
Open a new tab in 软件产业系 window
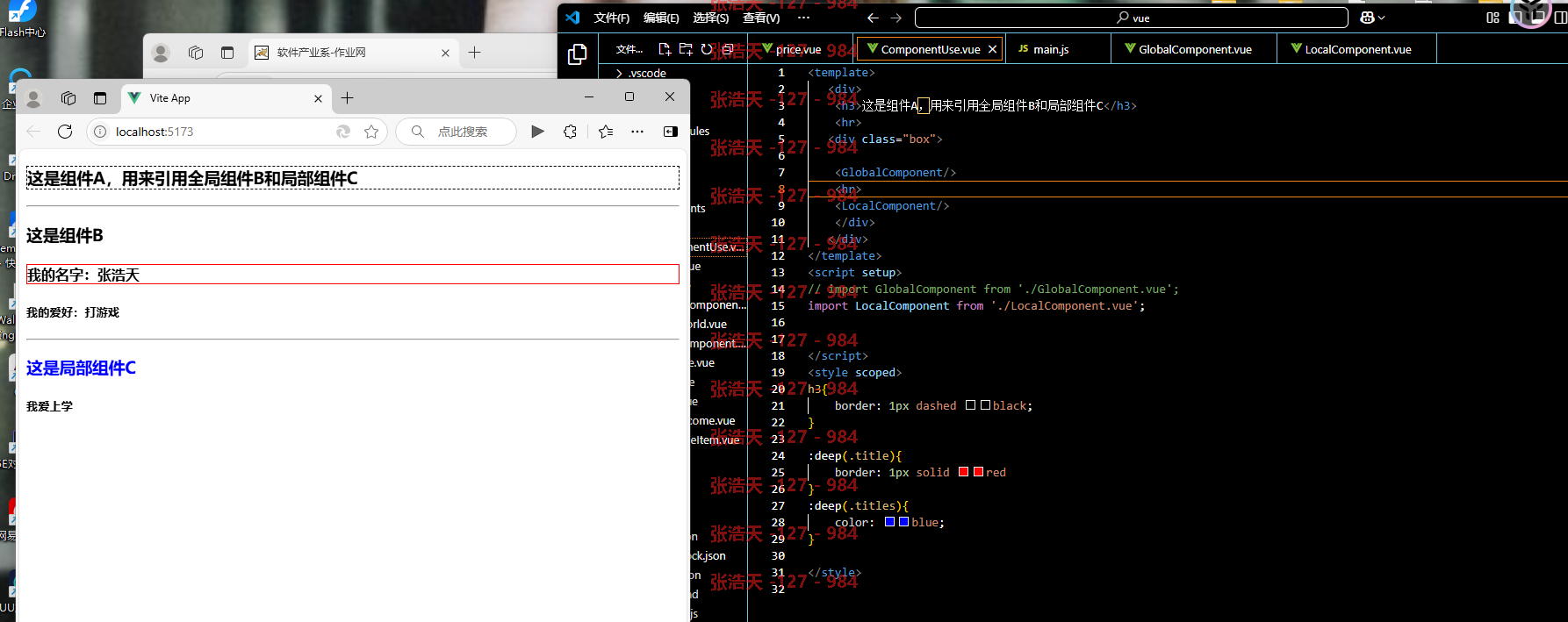[x=475, y=53]
